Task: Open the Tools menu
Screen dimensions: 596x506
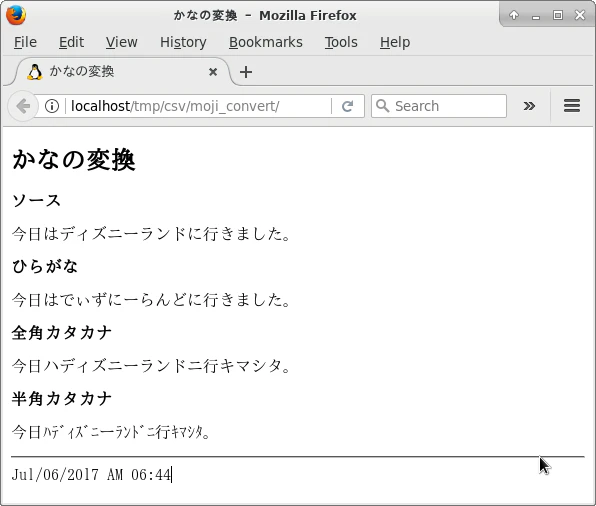Action: click(341, 42)
